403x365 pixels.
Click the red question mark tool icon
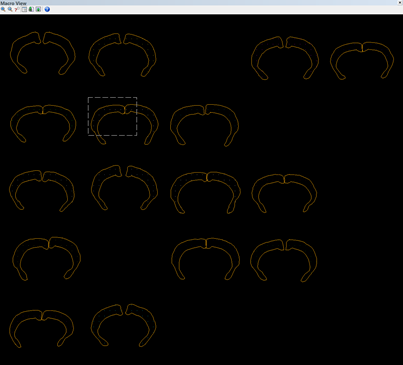pos(17,9)
